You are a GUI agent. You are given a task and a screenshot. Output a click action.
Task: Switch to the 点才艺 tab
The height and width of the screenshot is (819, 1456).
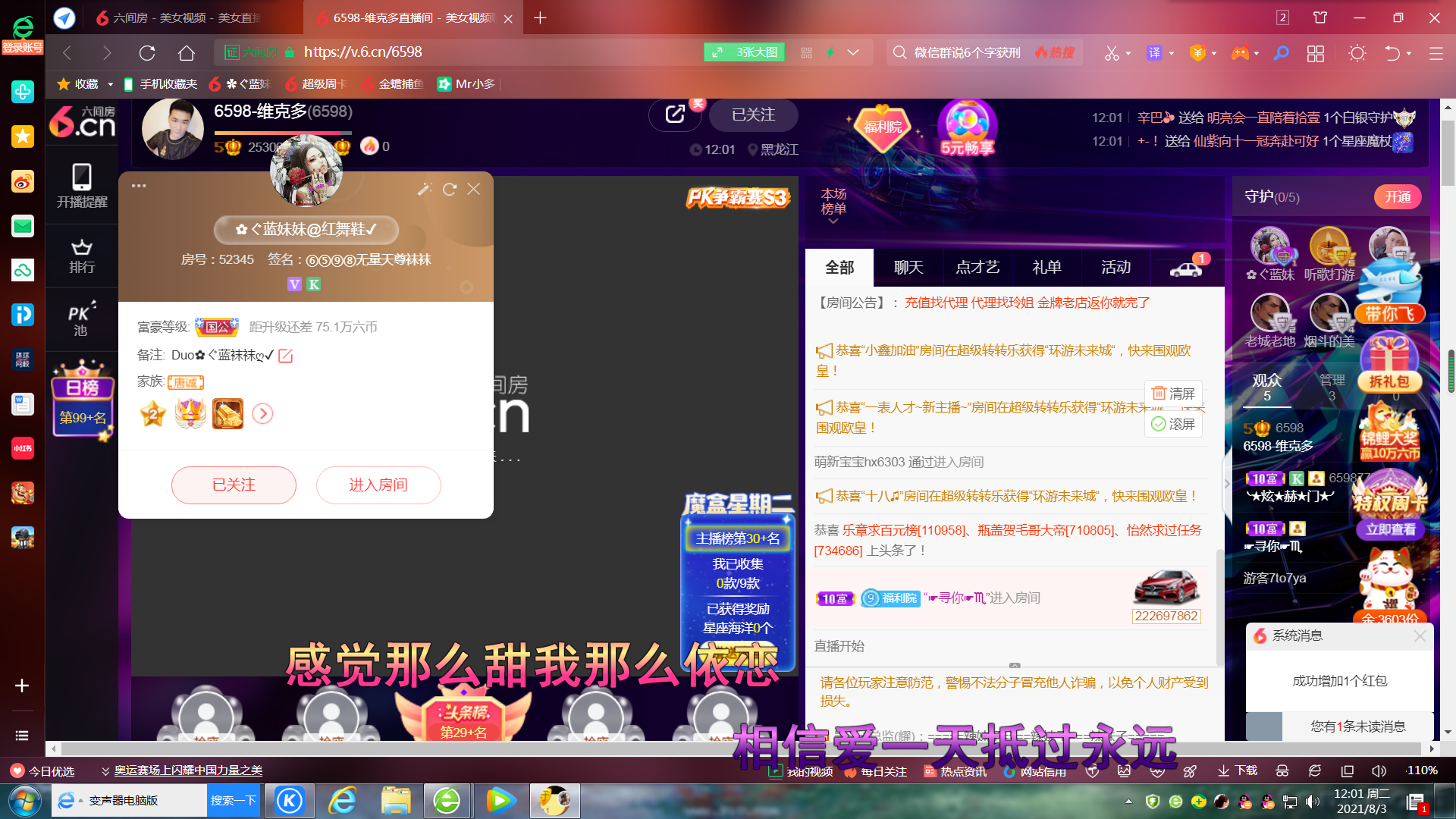[x=977, y=268]
